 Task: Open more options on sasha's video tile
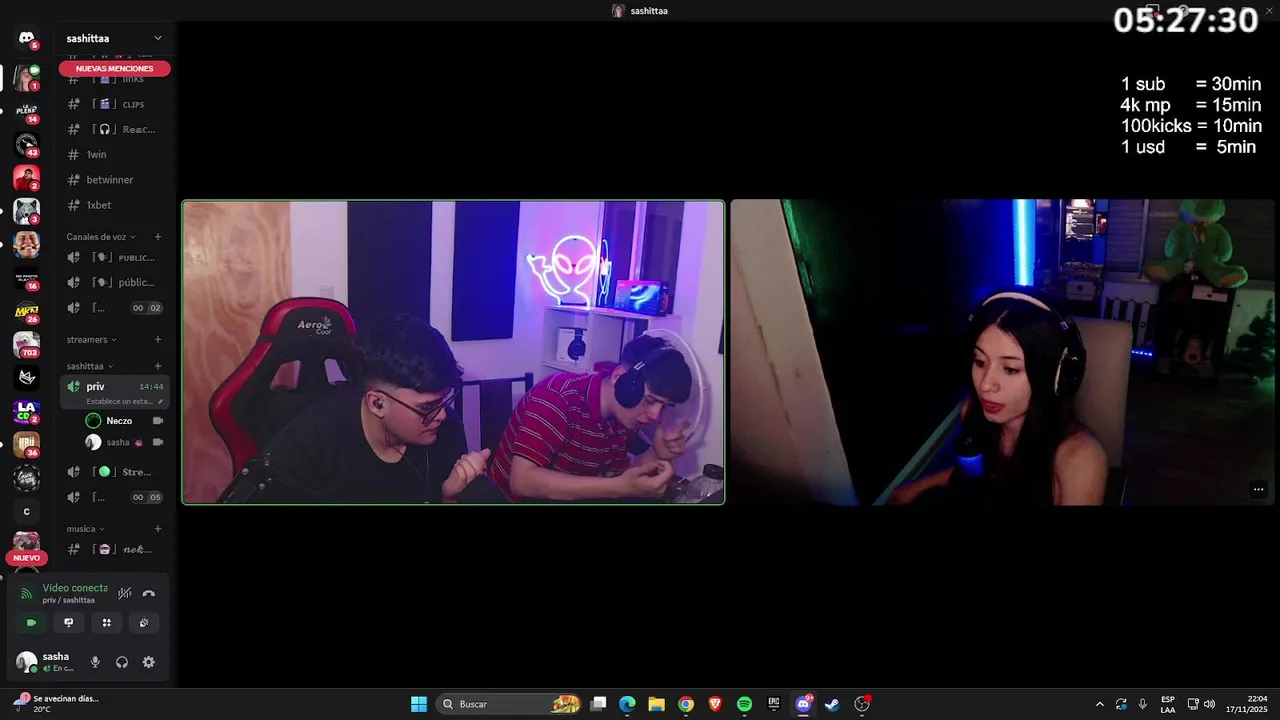(x=1258, y=489)
